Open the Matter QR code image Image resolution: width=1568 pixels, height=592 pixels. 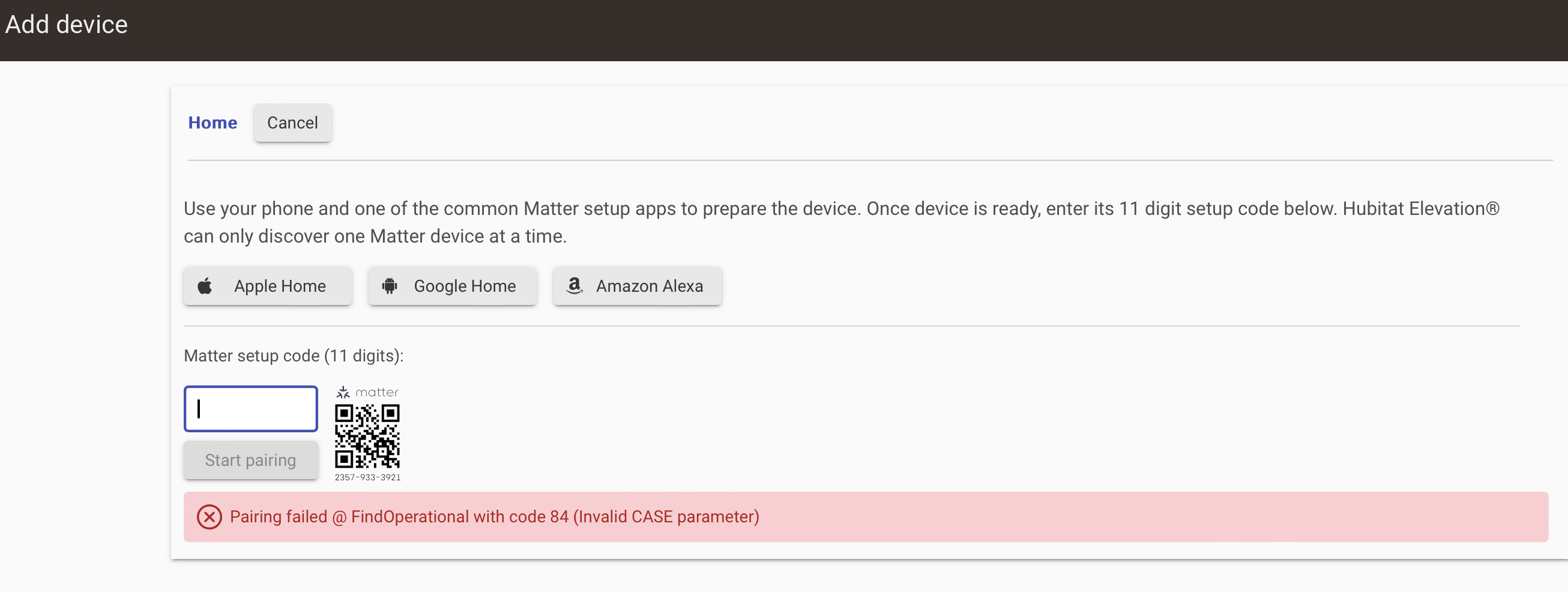pyautogui.click(x=367, y=436)
